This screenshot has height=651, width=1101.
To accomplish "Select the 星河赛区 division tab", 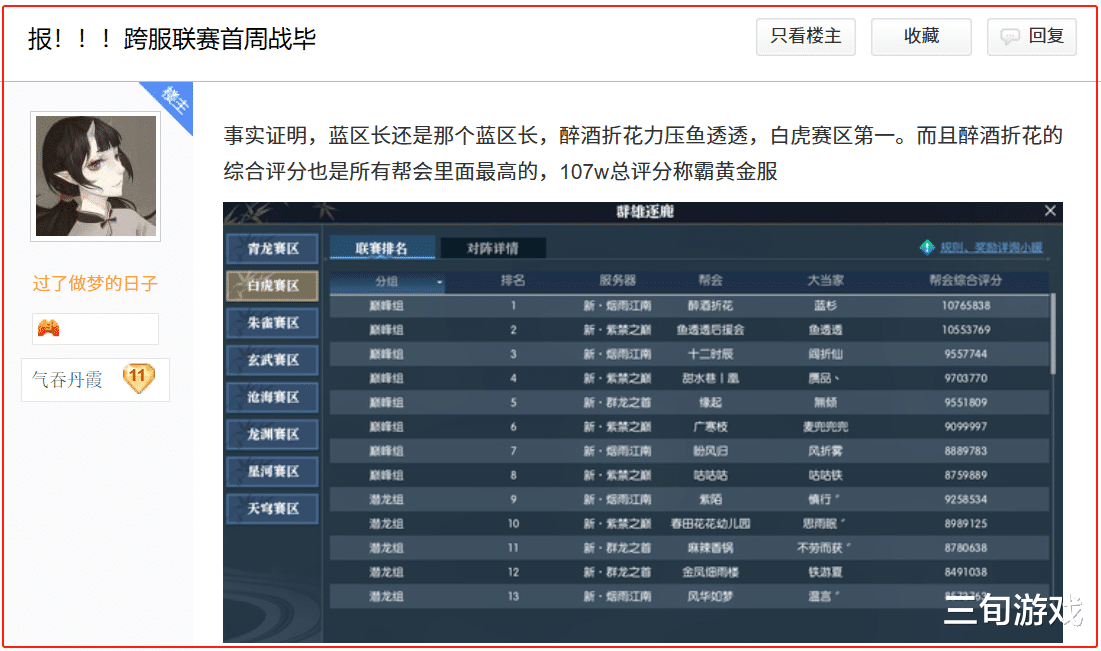I will pos(272,471).
